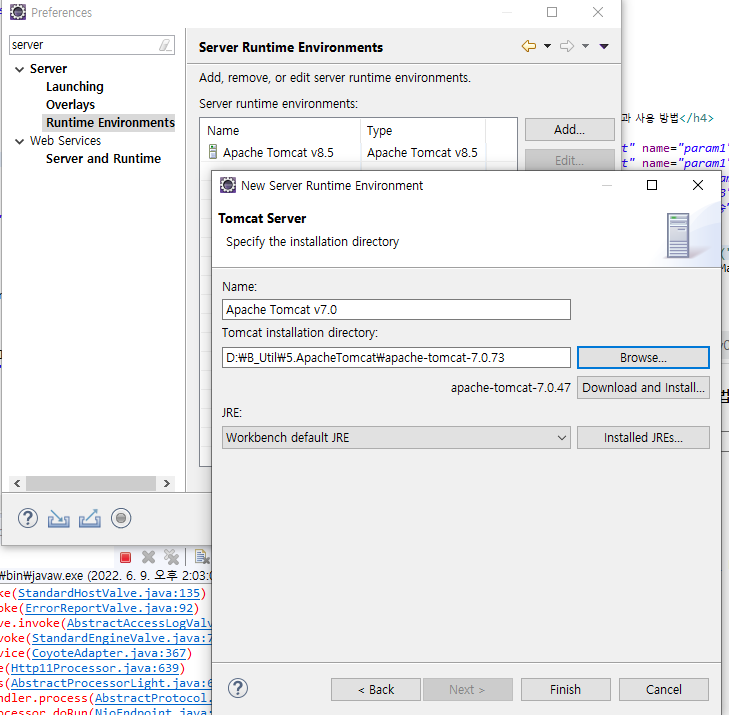Close the New Server Runtime Environment dialog

[x=697, y=185]
